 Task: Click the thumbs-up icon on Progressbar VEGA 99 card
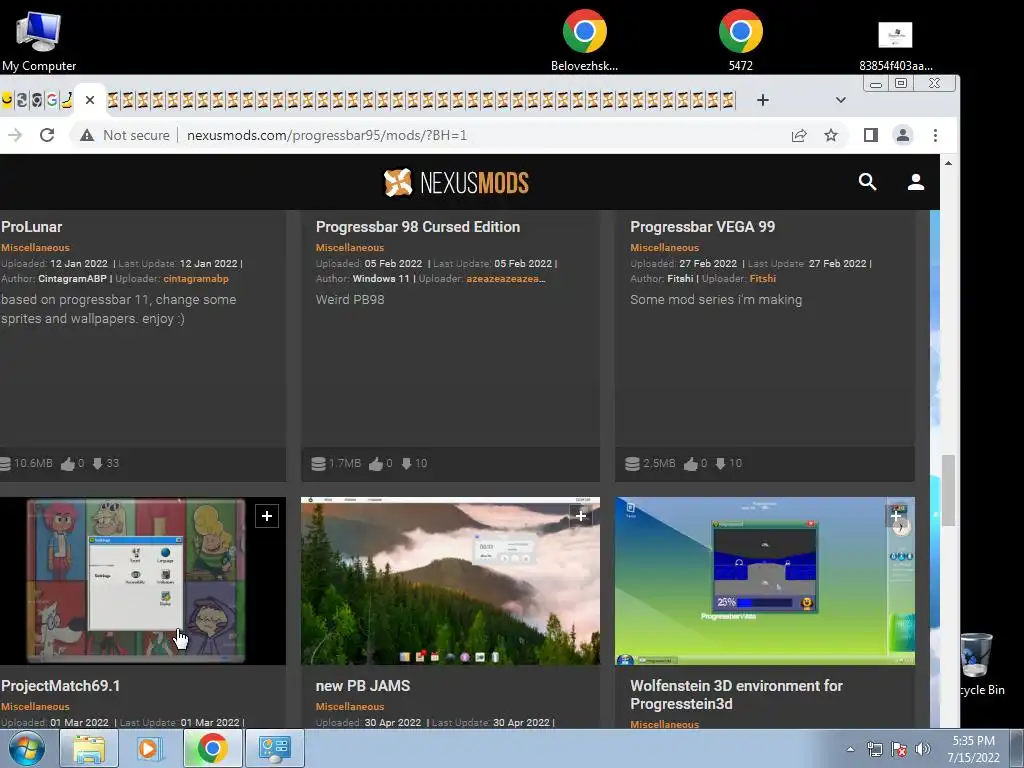click(690, 464)
